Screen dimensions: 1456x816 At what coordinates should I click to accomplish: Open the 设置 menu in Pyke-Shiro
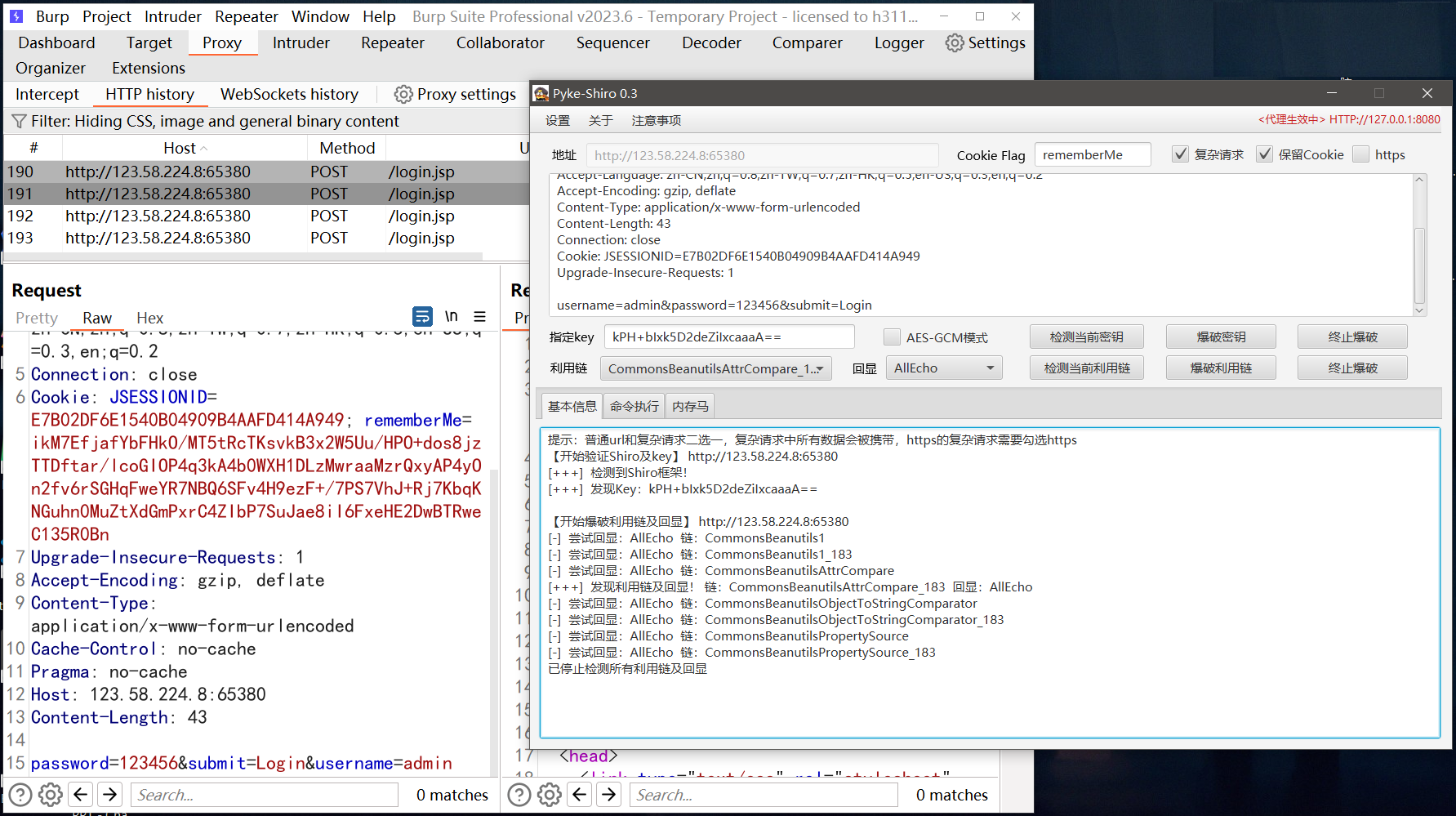point(558,121)
